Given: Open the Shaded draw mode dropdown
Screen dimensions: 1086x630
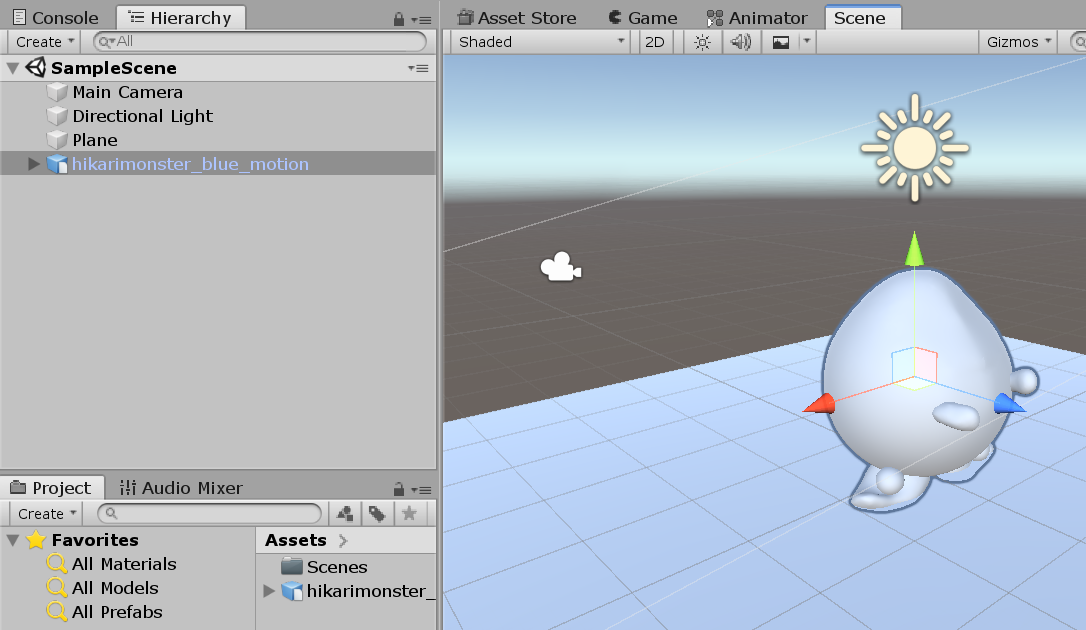Looking at the screenshot, I should pyautogui.click(x=540, y=41).
